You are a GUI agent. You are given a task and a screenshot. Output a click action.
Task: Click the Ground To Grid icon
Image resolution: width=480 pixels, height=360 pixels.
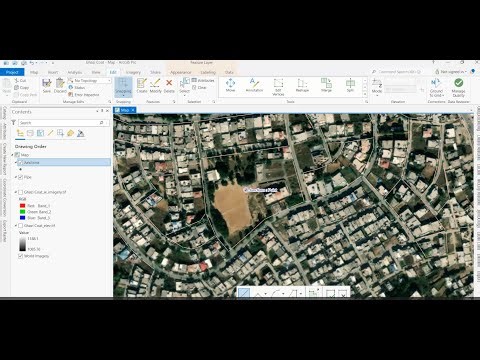(x=436, y=83)
